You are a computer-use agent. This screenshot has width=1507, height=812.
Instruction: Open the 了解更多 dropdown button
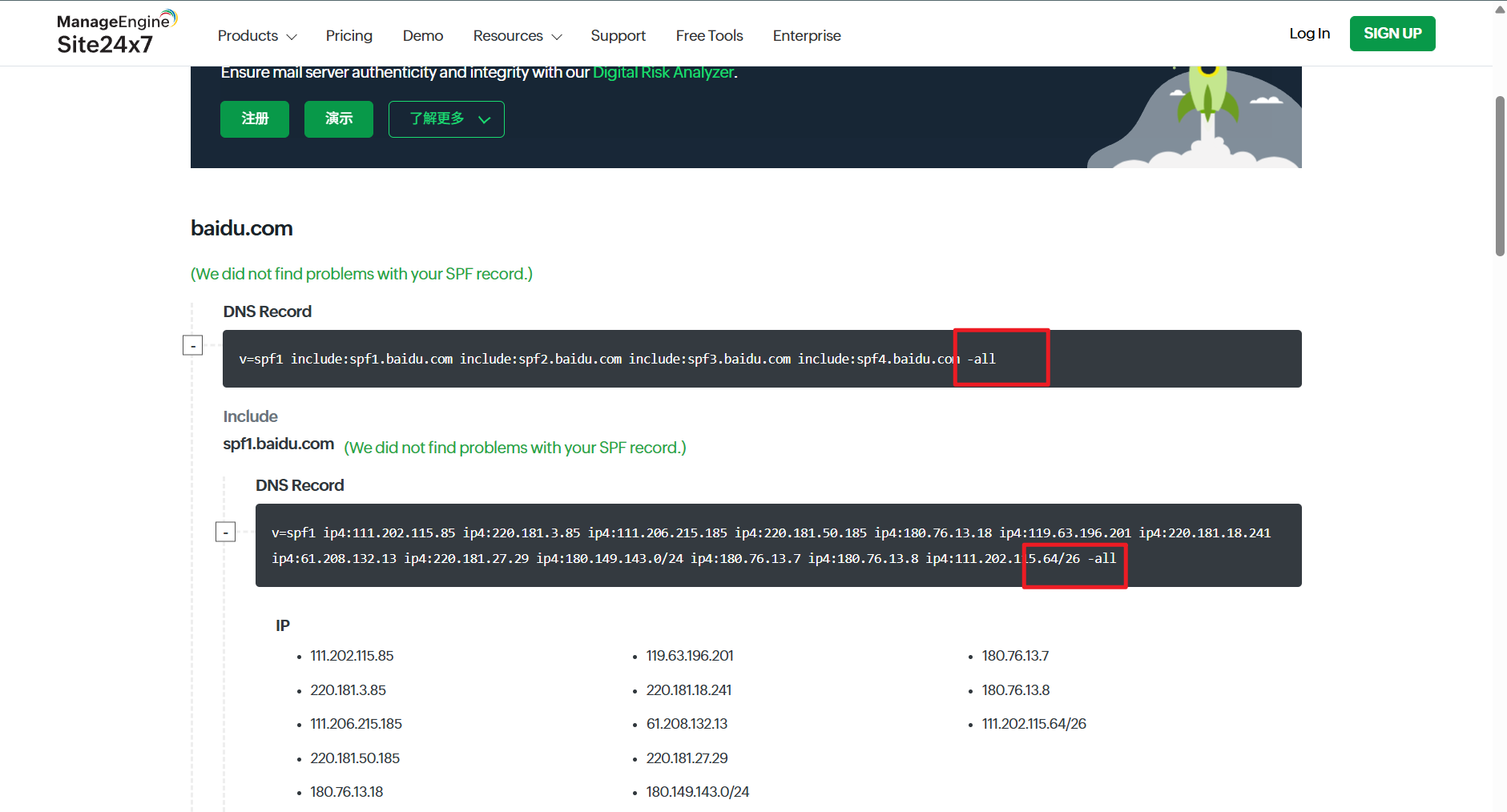tap(446, 119)
